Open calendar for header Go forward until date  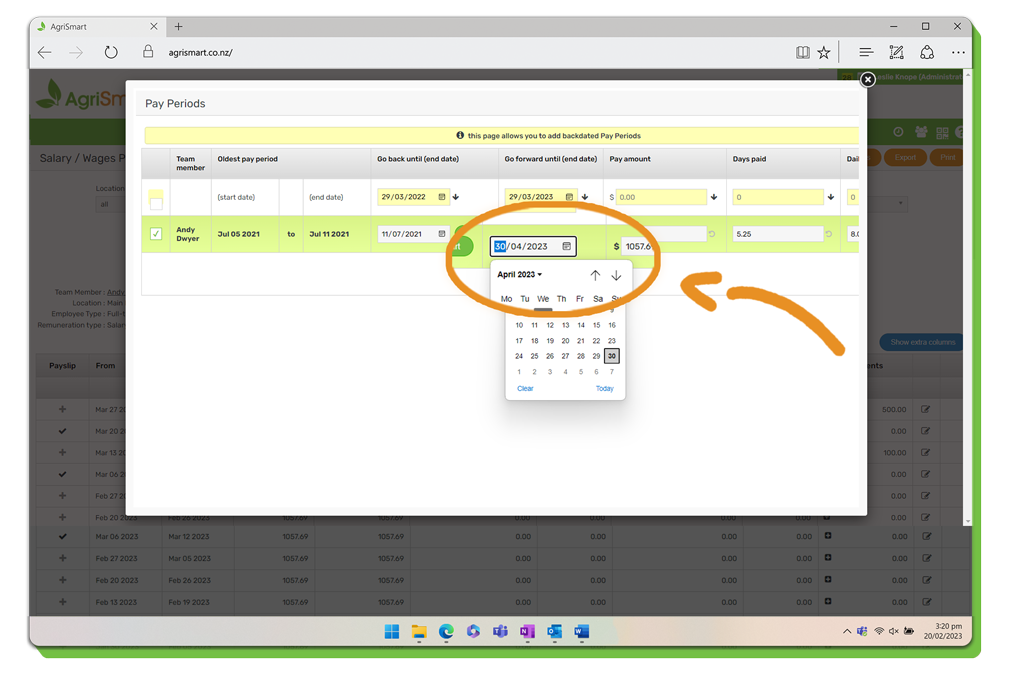pyautogui.click(x=569, y=197)
